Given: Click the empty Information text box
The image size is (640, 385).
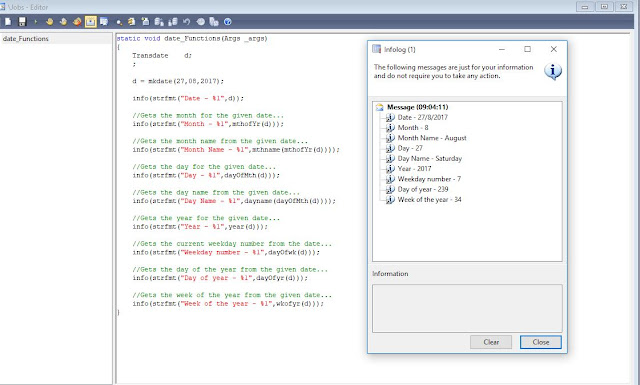Looking at the screenshot, I should tap(467, 308).
